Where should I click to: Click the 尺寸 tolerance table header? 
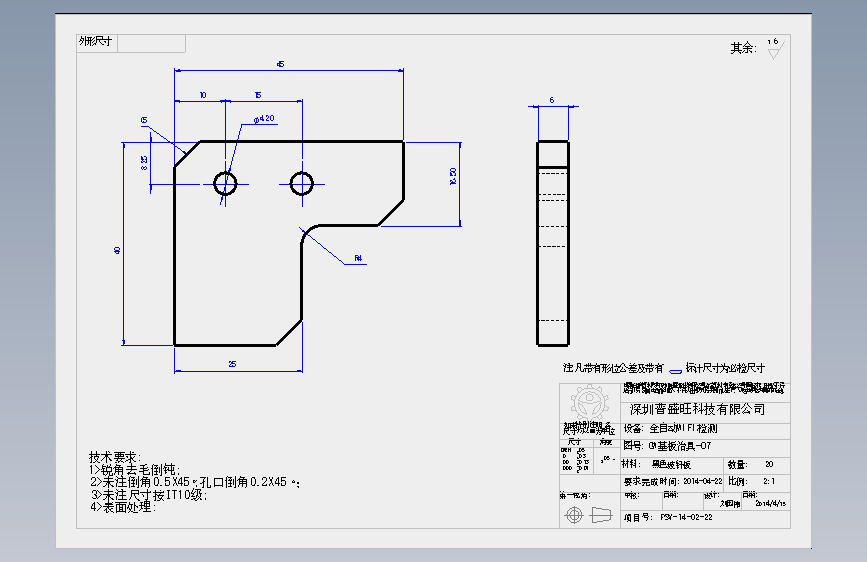click(575, 441)
